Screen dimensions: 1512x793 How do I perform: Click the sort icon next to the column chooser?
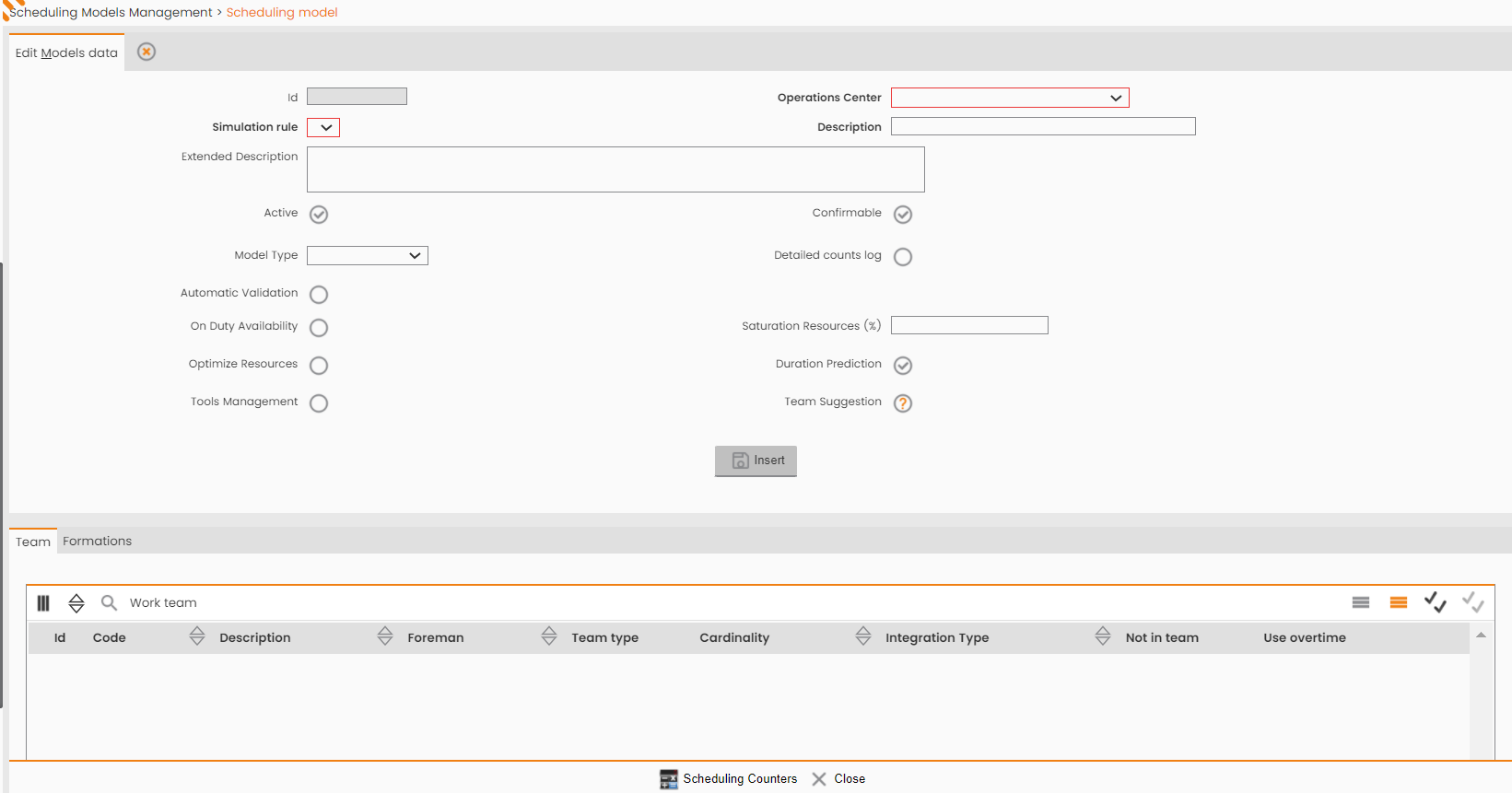76,603
